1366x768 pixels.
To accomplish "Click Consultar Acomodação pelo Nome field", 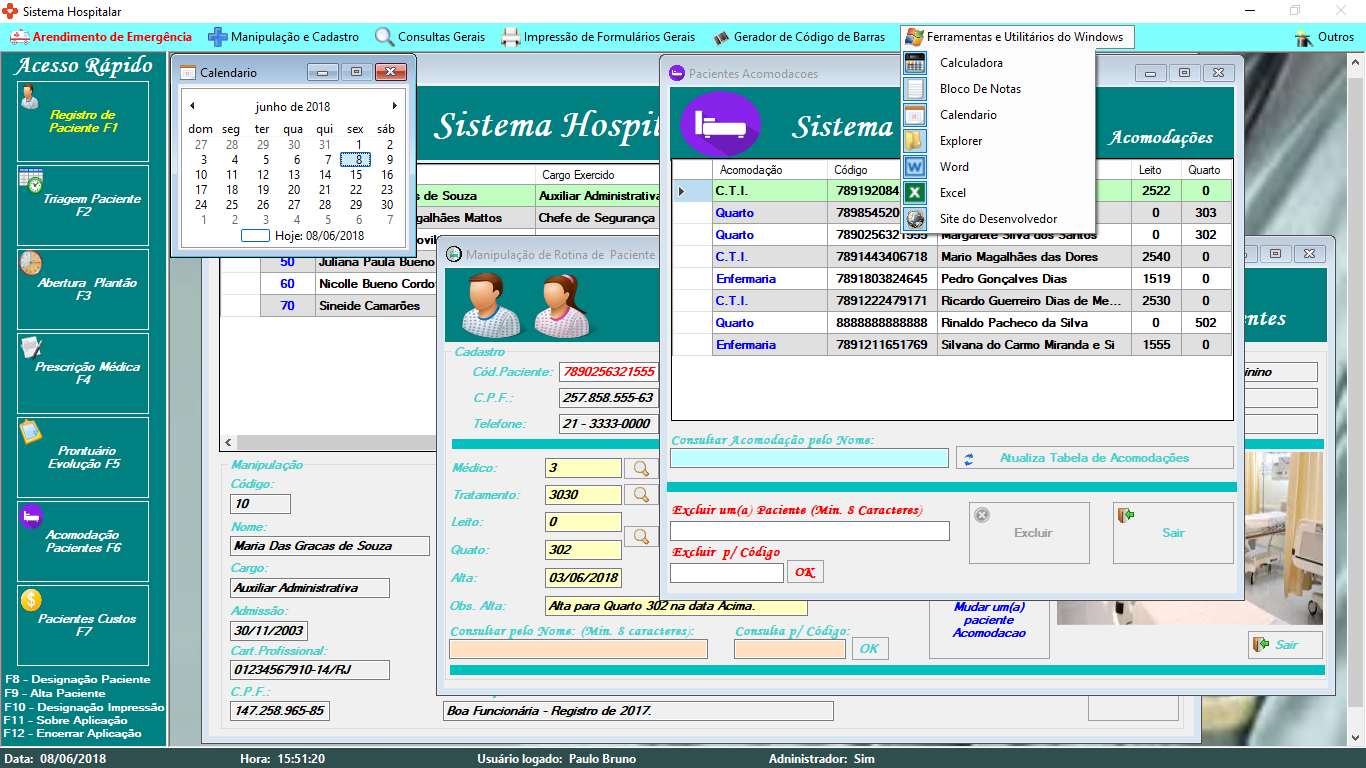I will (809, 458).
